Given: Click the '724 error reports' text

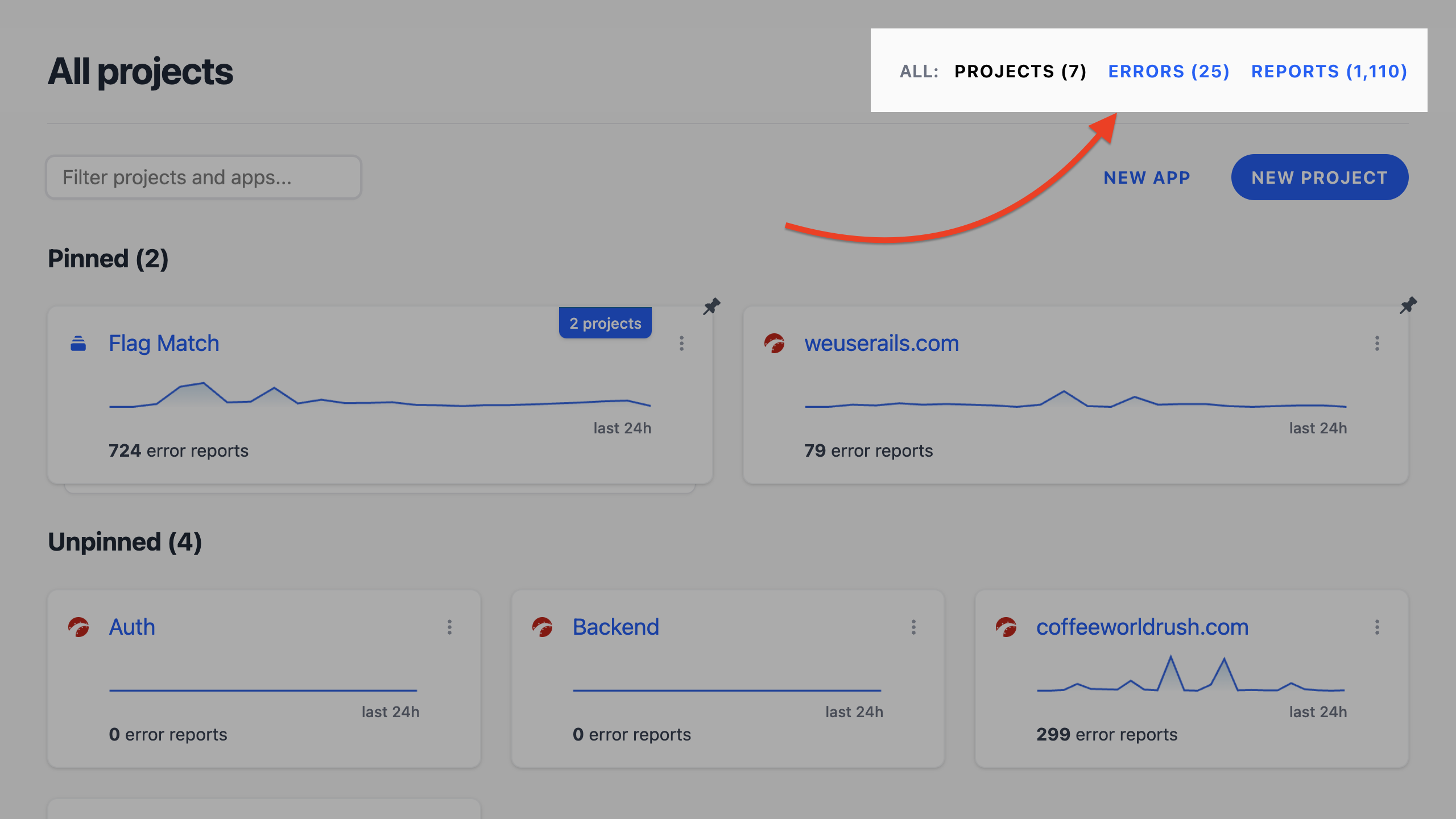Looking at the screenshot, I should tap(179, 451).
